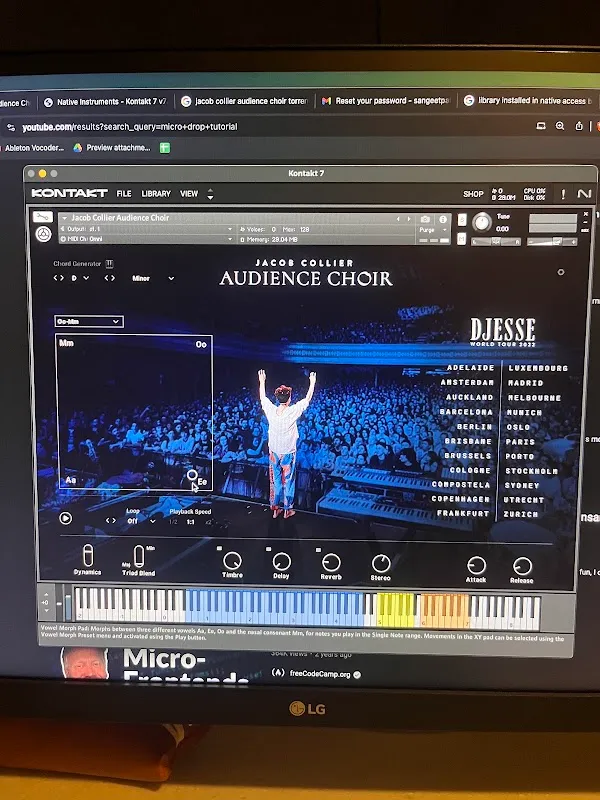
Task: Open the Kontakt VIEW menu
Action: (189, 194)
